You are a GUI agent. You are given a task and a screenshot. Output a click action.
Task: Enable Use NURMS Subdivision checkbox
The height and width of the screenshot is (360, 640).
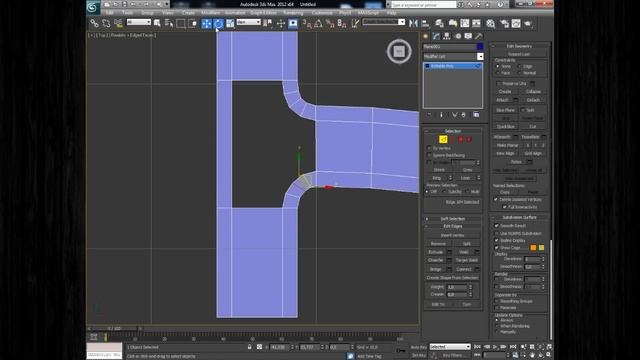(x=497, y=233)
